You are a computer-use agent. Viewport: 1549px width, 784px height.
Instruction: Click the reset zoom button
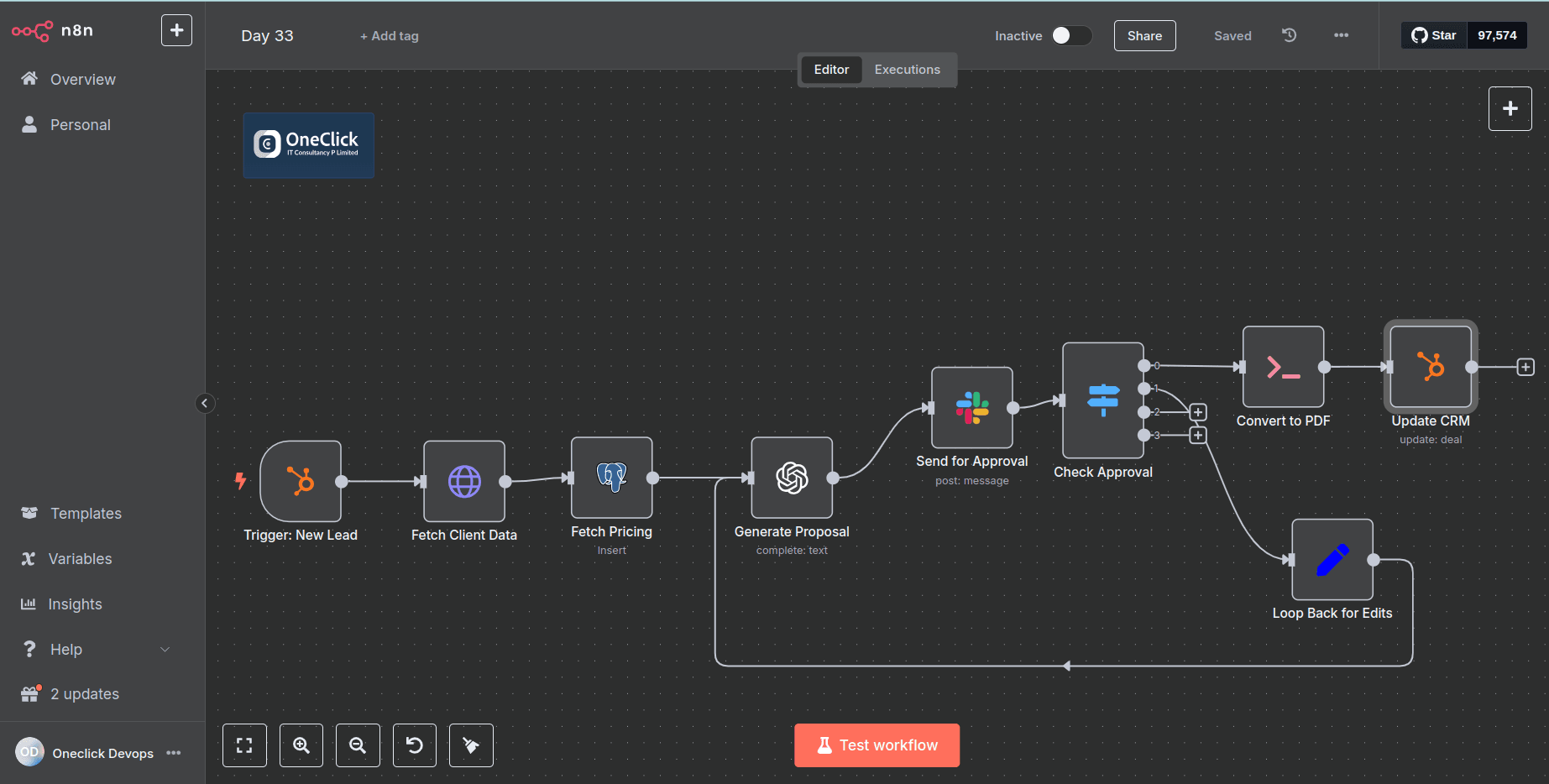click(x=415, y=745)
